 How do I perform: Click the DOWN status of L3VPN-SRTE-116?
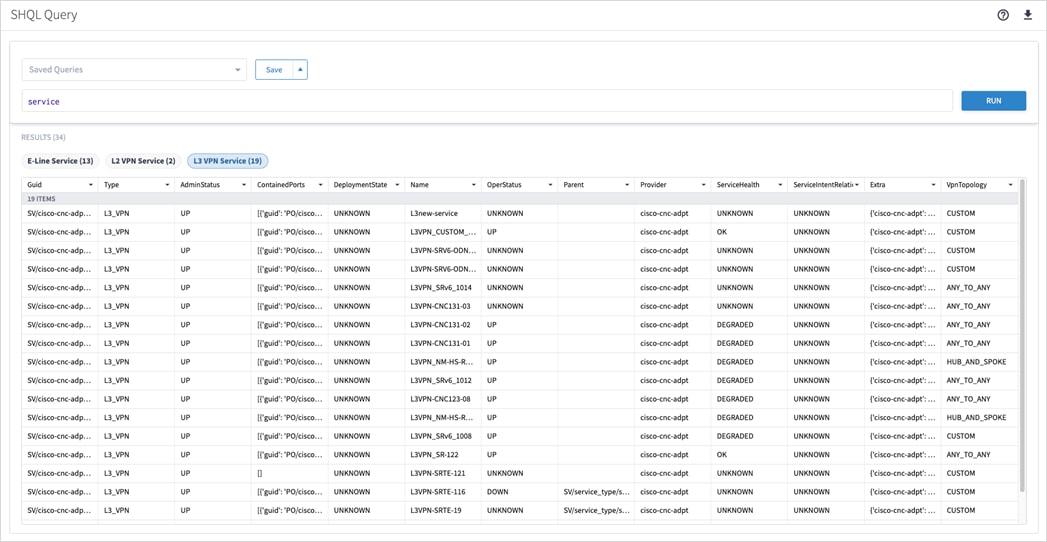(497, 492)
